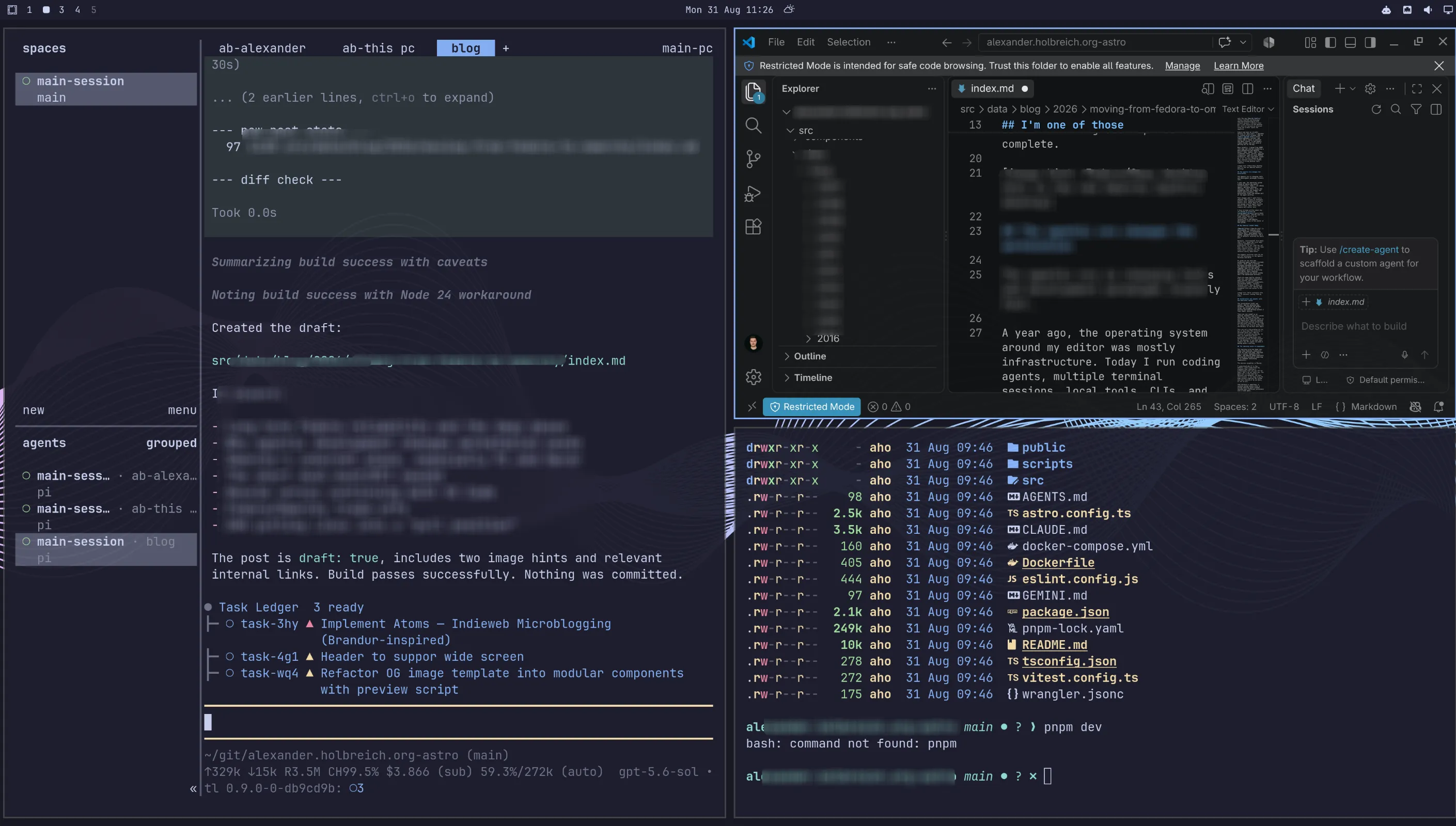
Task: Select the main-session blog agent row
Action: (106, 549)
